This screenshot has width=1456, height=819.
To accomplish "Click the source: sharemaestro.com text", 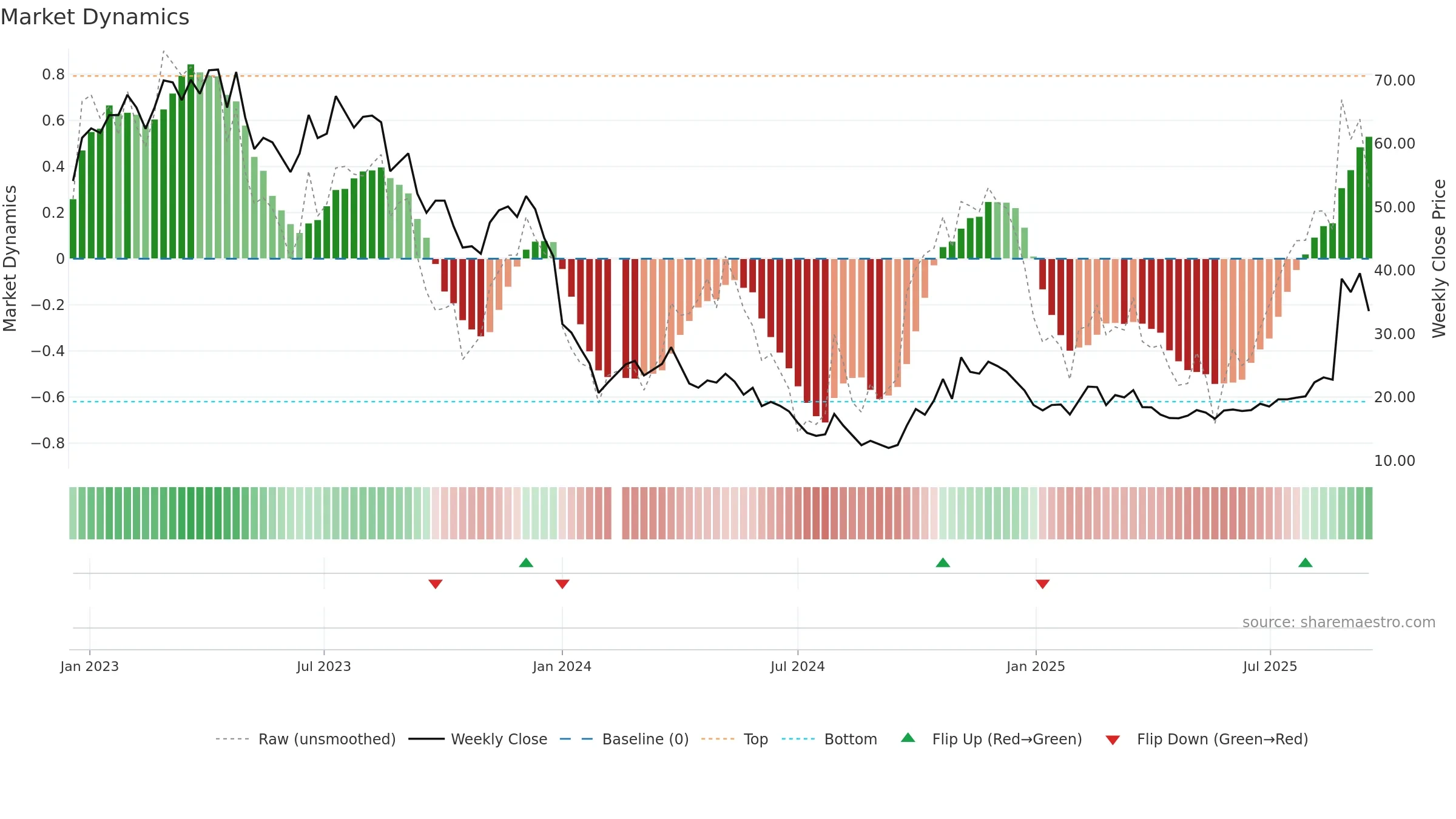I will (1339, 622).
